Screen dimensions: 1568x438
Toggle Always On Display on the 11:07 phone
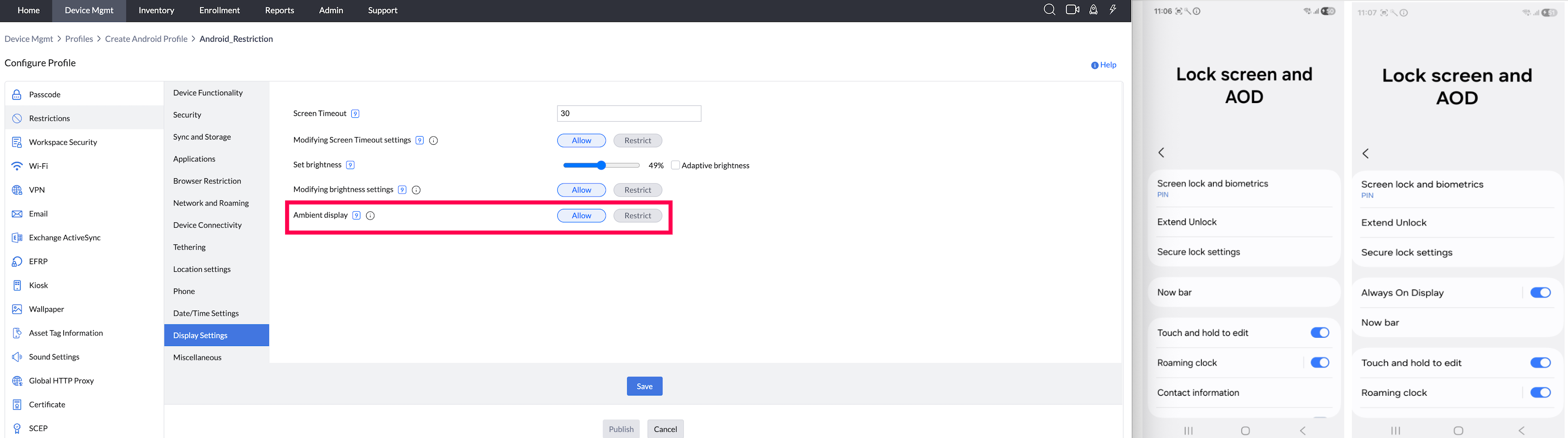pyautogui.click(x=1541, y=293)
